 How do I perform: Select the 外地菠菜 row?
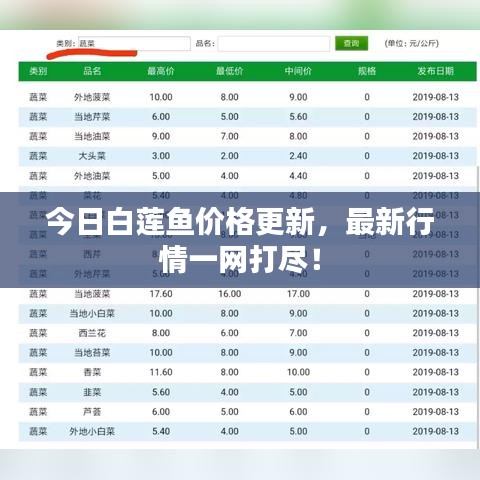[x=247, y=97]
